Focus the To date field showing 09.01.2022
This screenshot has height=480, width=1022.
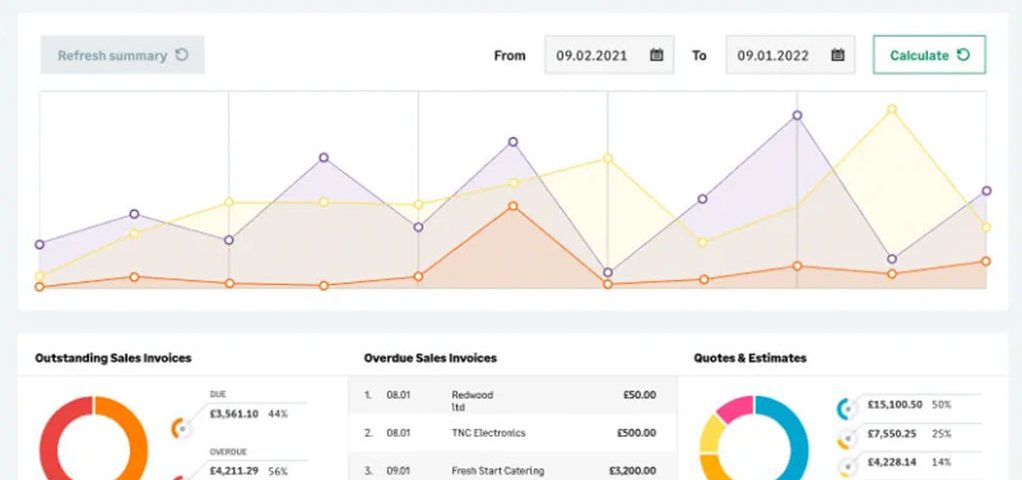pyautogui.click(x=791, y=55)
